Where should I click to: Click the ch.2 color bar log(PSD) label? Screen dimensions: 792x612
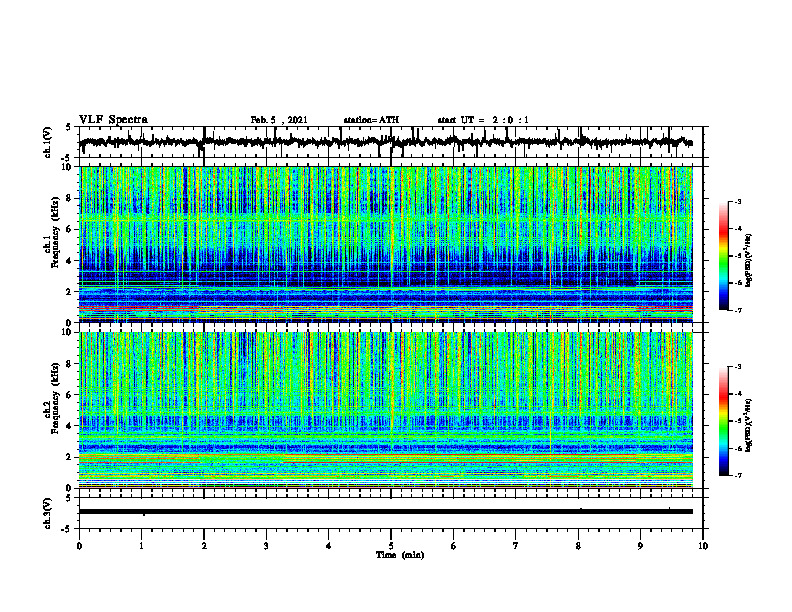(749, 425)
